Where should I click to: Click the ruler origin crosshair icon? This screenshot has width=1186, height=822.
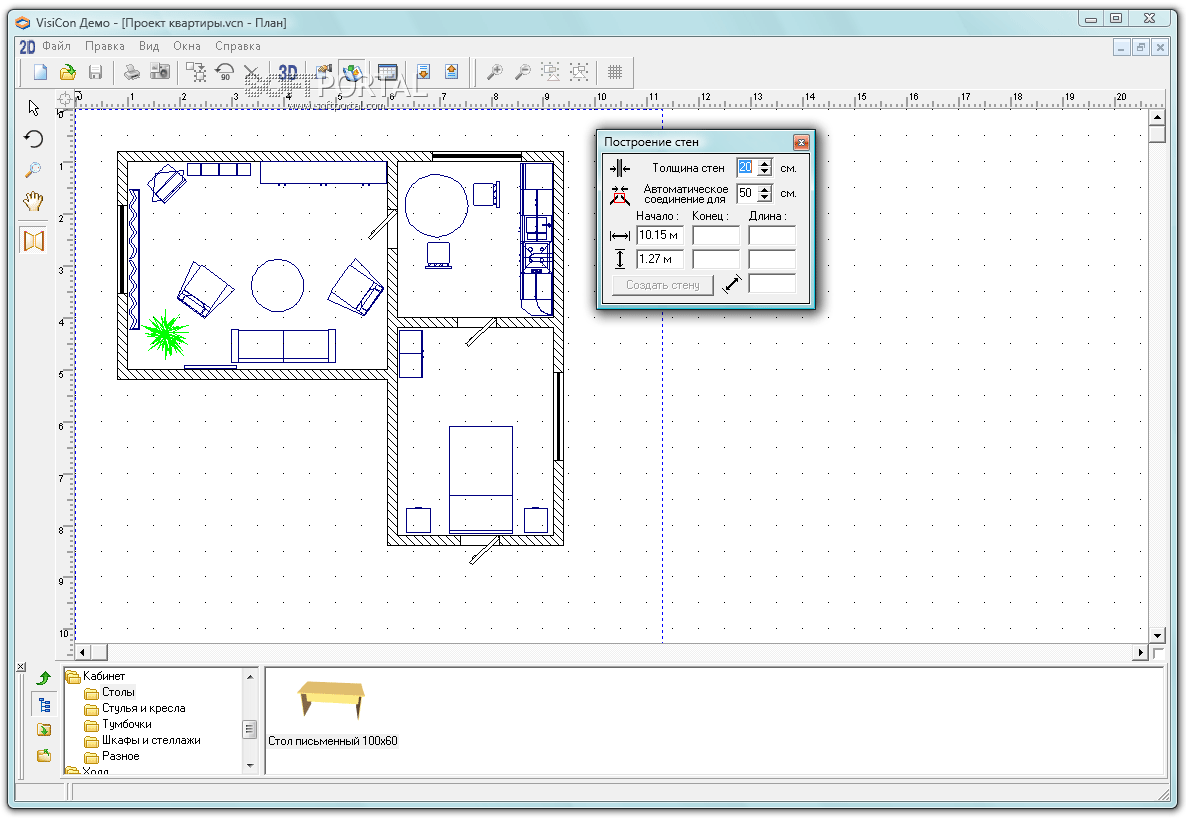pos(65,99)
